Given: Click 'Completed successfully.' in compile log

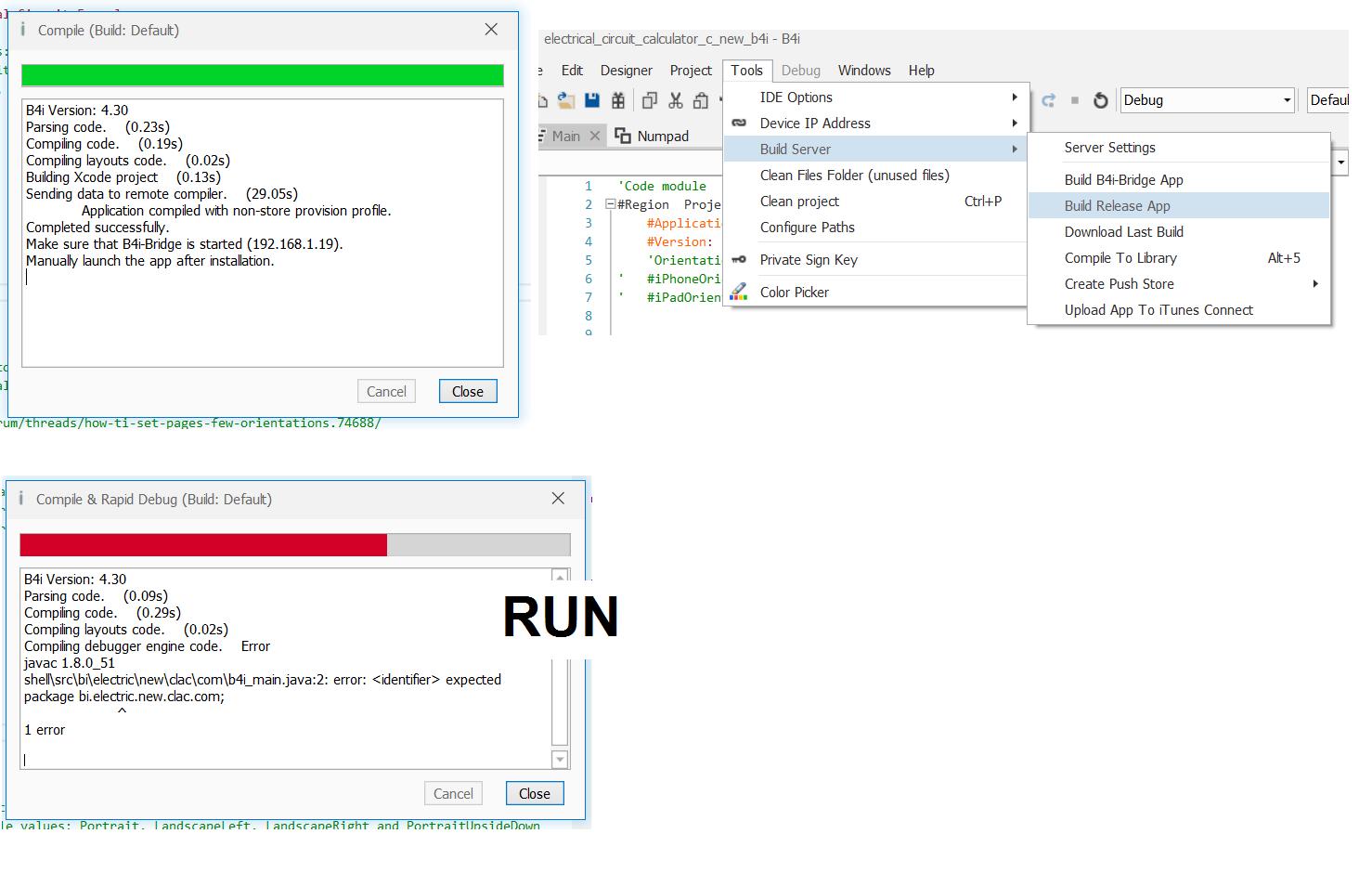Looking at the screenshot, I should tap(97, 228).
